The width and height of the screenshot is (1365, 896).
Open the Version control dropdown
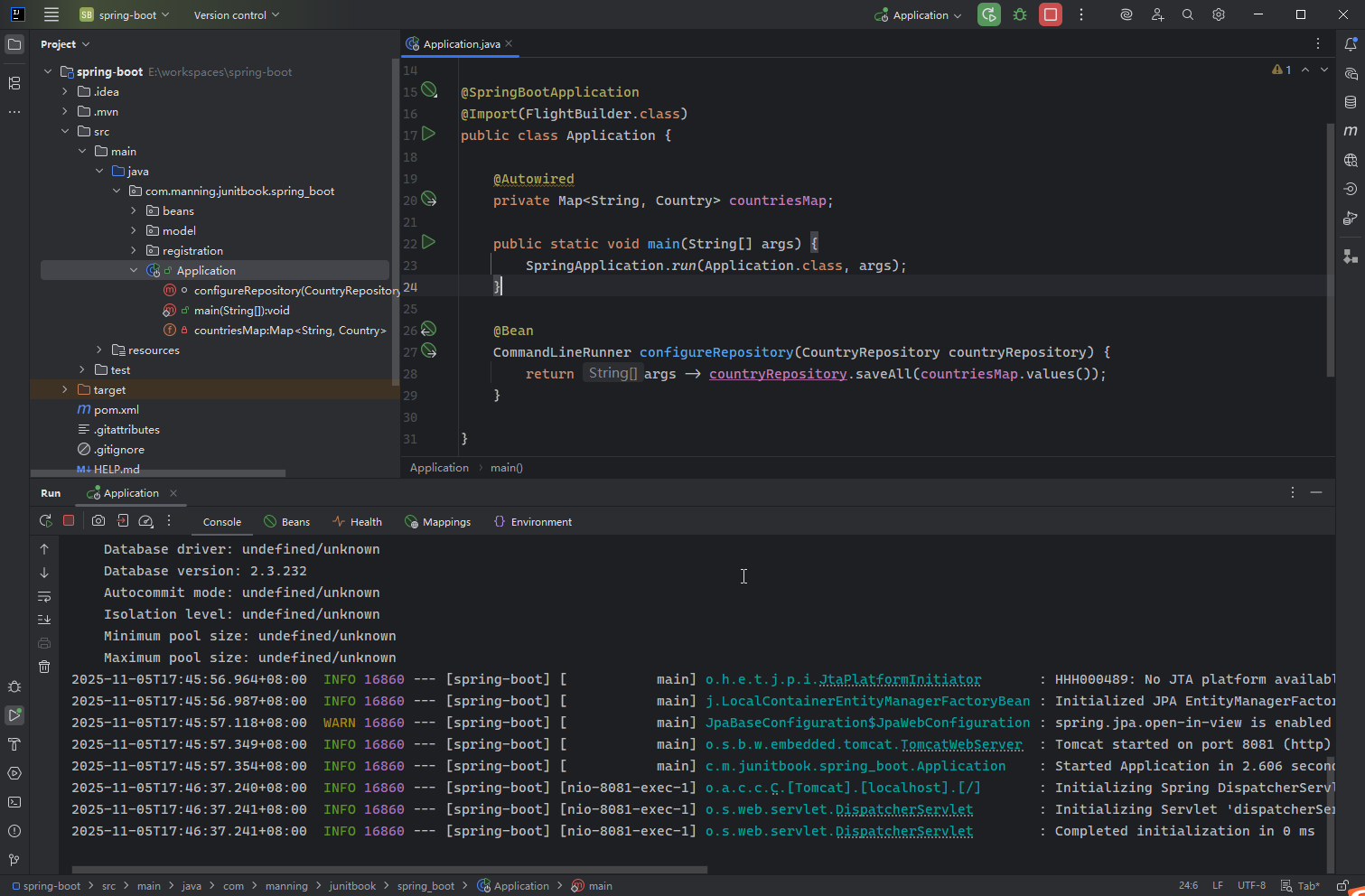tap(237, 14)
